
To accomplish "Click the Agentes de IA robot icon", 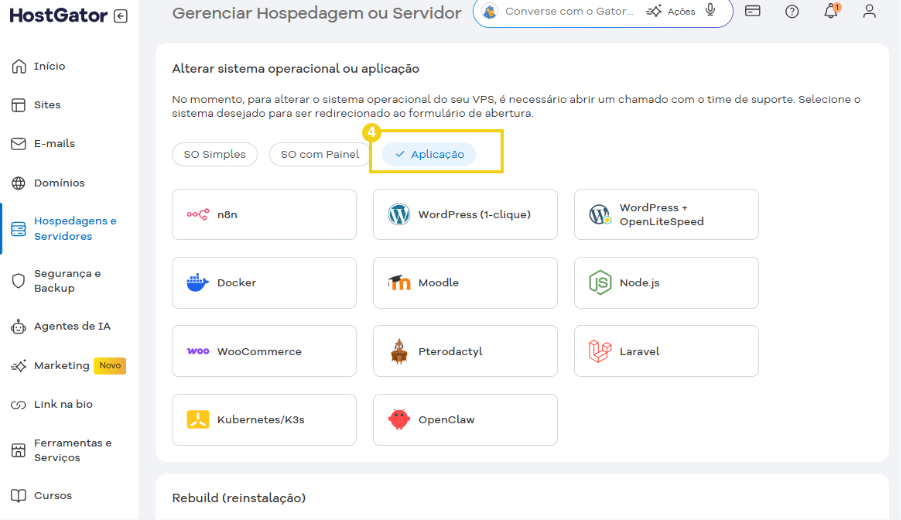I will click(18, 326).
